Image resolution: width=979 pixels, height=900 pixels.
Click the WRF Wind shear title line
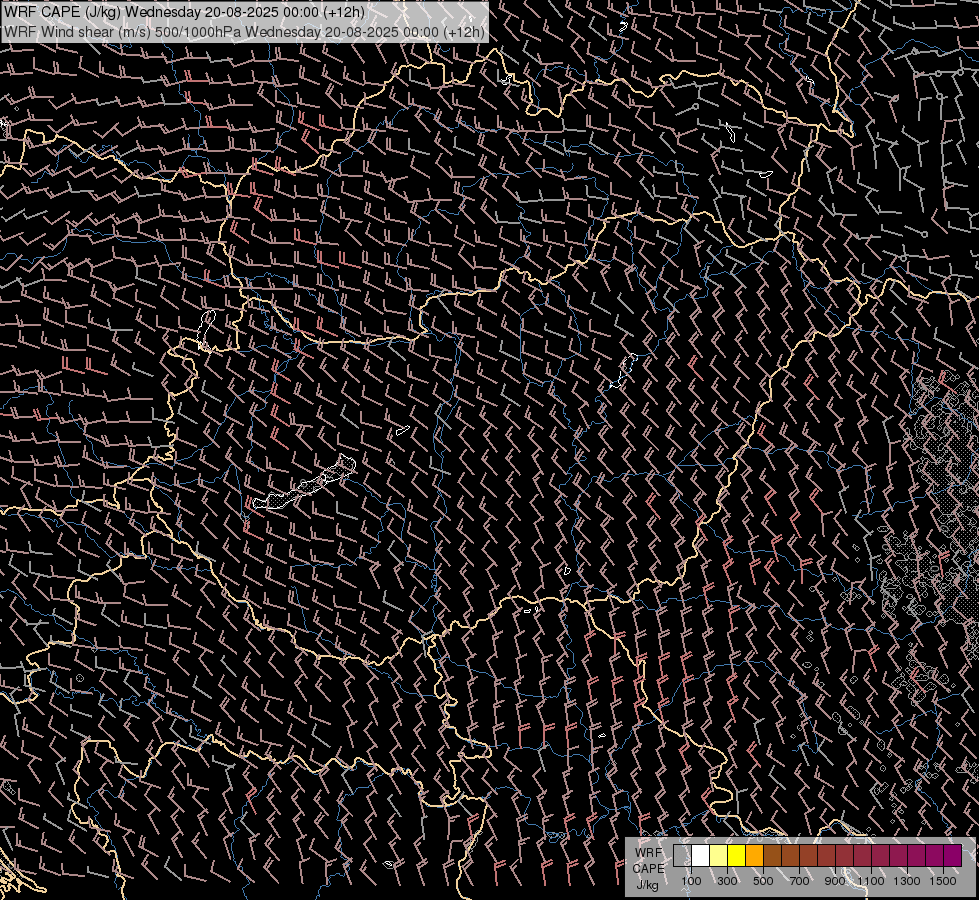pos(244,32)
